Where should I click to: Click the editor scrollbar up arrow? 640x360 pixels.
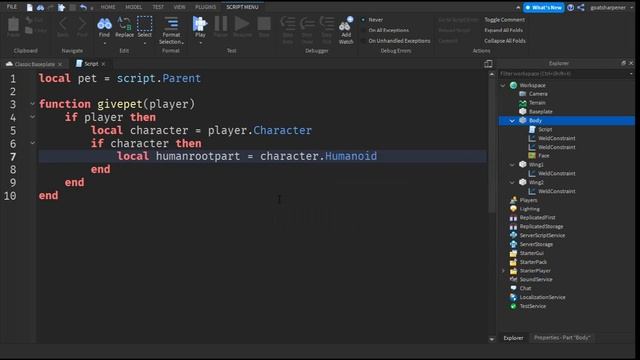[x=491, y=74]
